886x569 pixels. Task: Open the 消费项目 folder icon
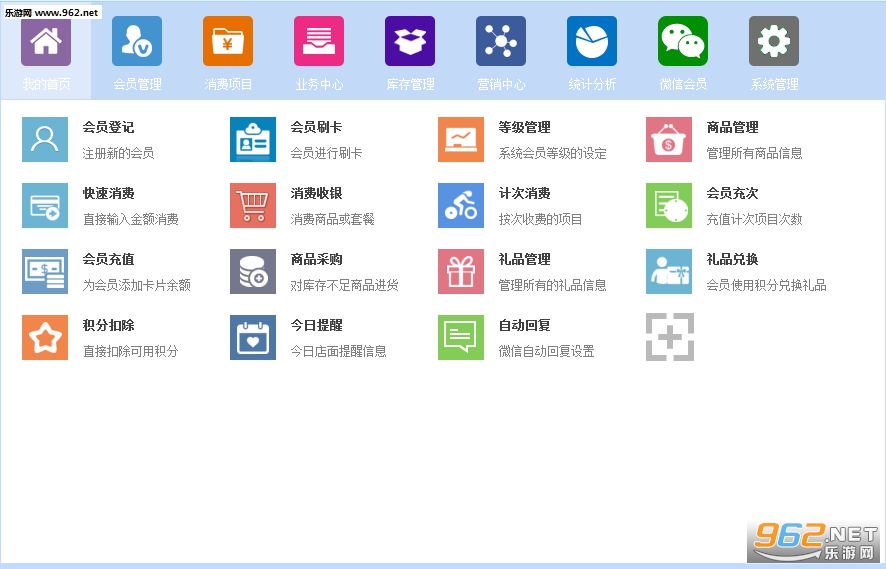228,41
